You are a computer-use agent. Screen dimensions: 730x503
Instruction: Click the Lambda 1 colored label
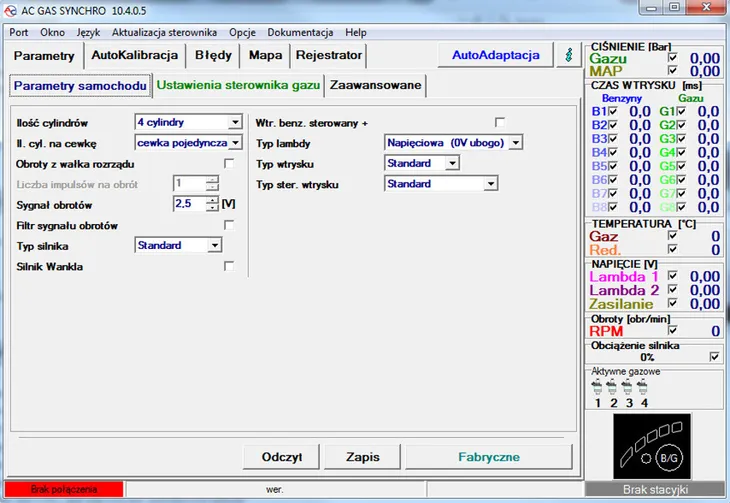[x=624, y=276]
